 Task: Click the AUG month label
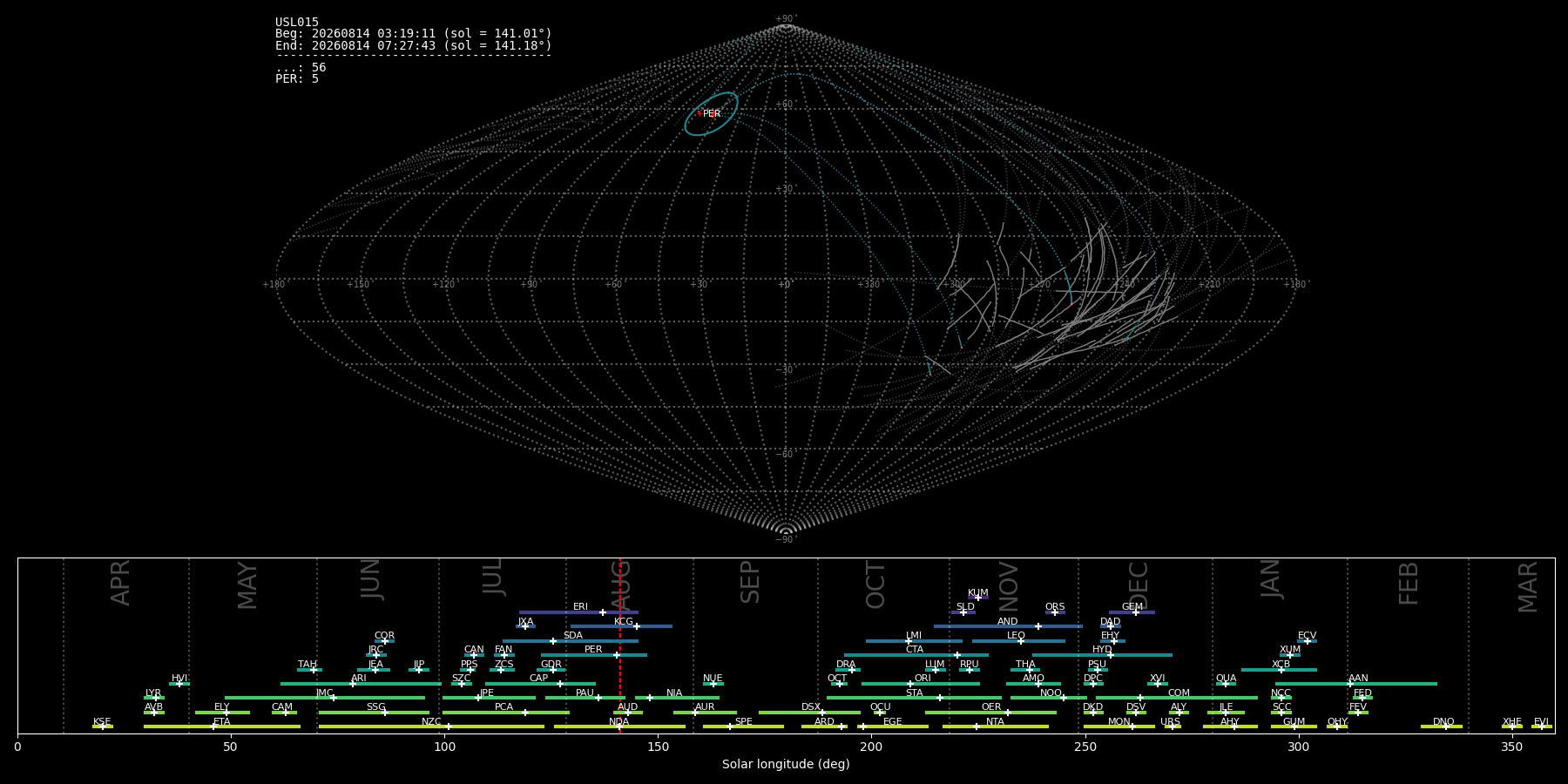click(621, 584)
